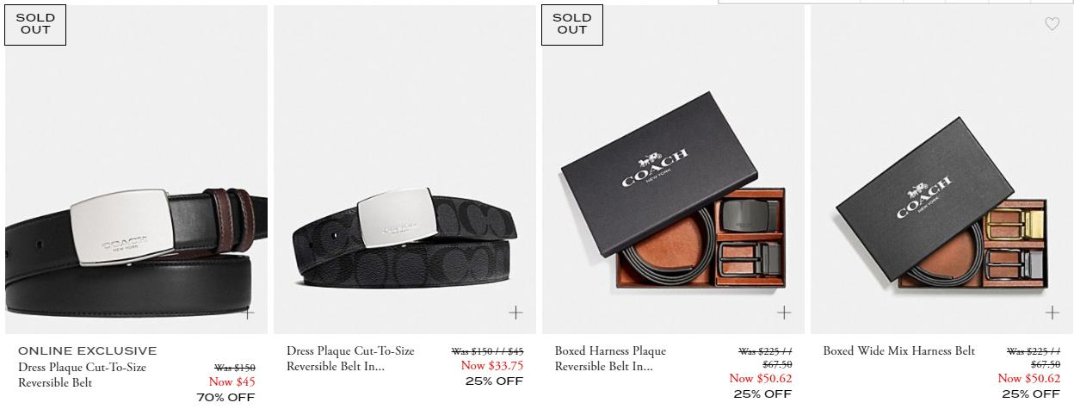Click the Now $33.75 sale price
The width and height of the screenshot is (1080, 409).
[x=492, y=366]
